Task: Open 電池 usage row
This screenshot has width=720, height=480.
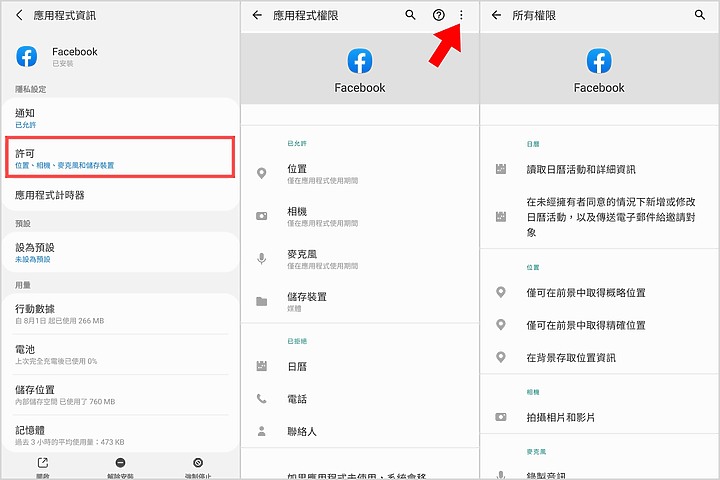Action: coord(120,355)
